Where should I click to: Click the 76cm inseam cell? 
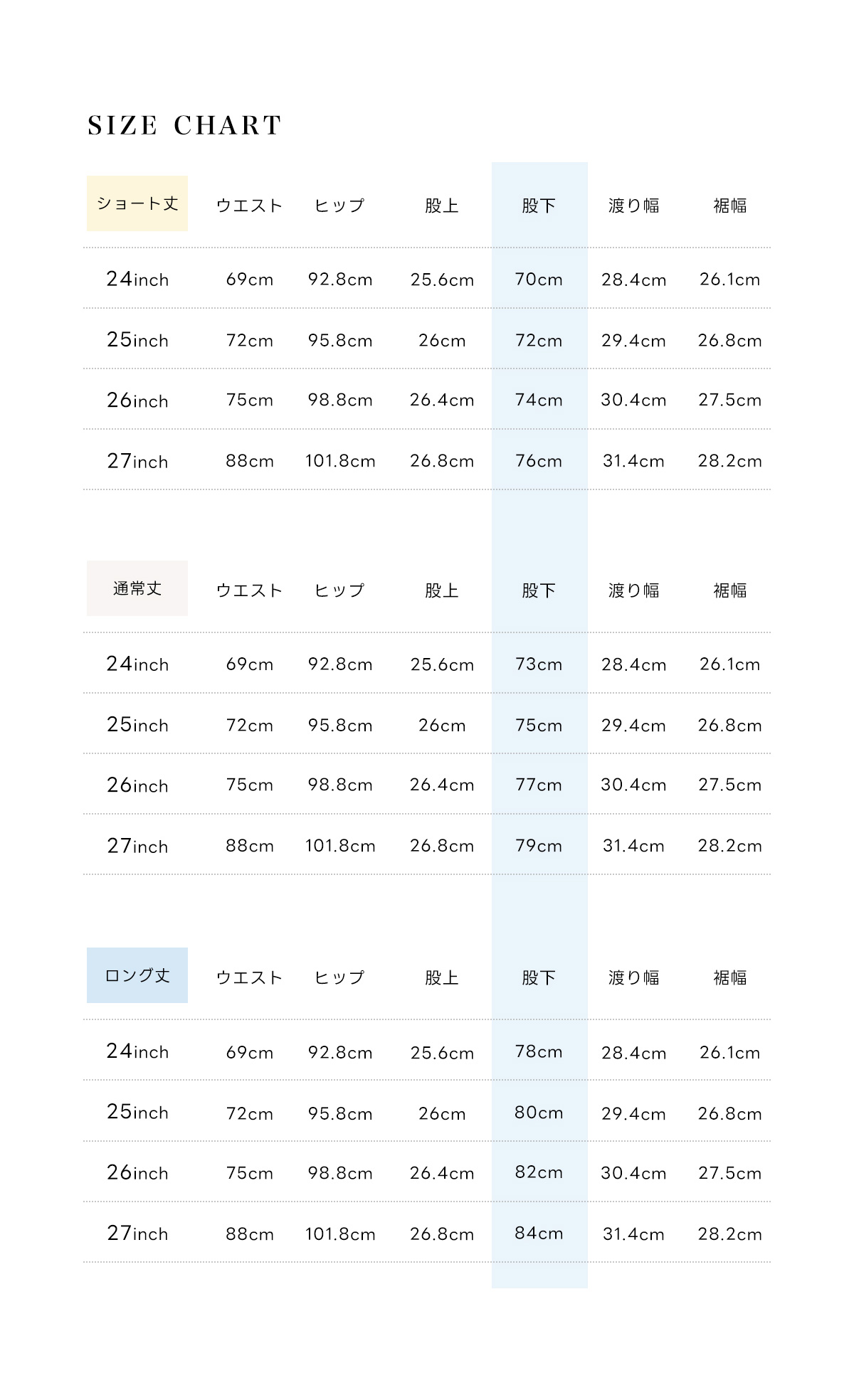pyautogui.click(x=539, y=461)
